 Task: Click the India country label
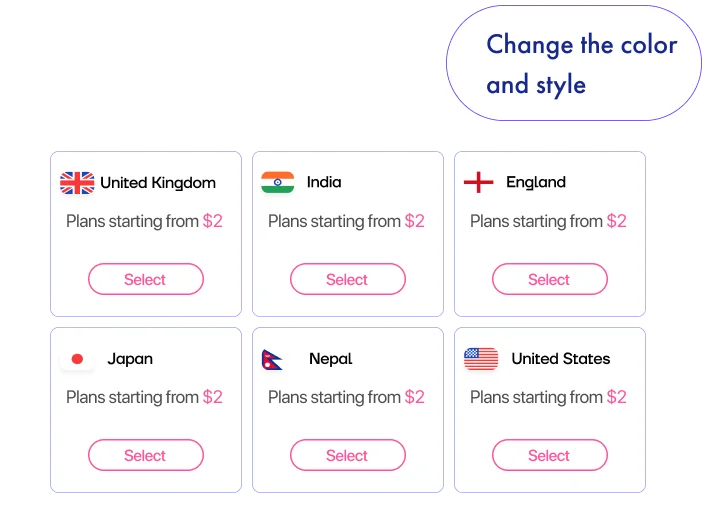pyautogui.click(x=324, y=182)
